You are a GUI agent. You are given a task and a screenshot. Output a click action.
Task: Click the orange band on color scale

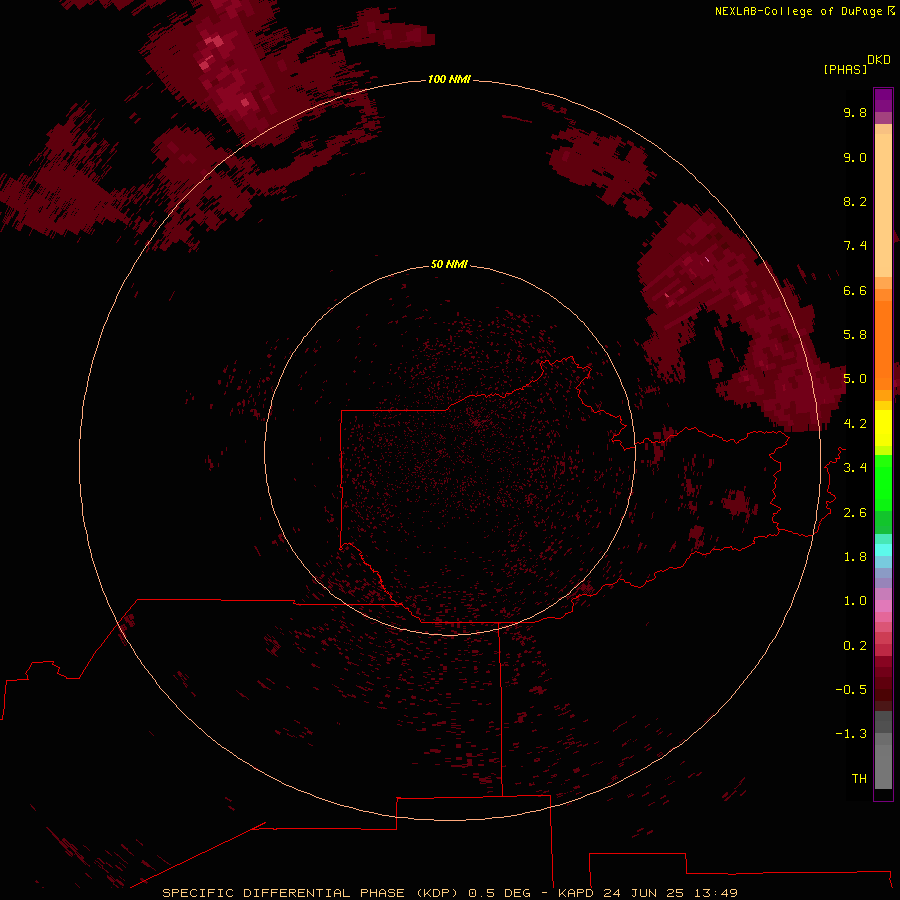click(x=883, y=345)
